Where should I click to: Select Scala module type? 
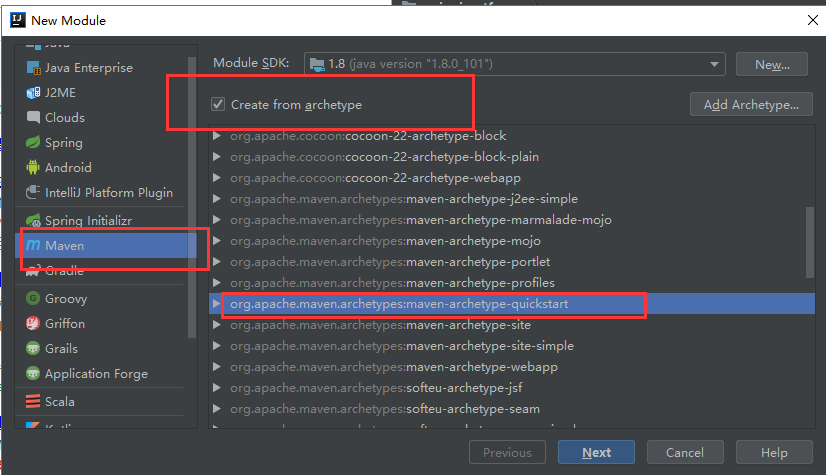click(x=60, y=402)
